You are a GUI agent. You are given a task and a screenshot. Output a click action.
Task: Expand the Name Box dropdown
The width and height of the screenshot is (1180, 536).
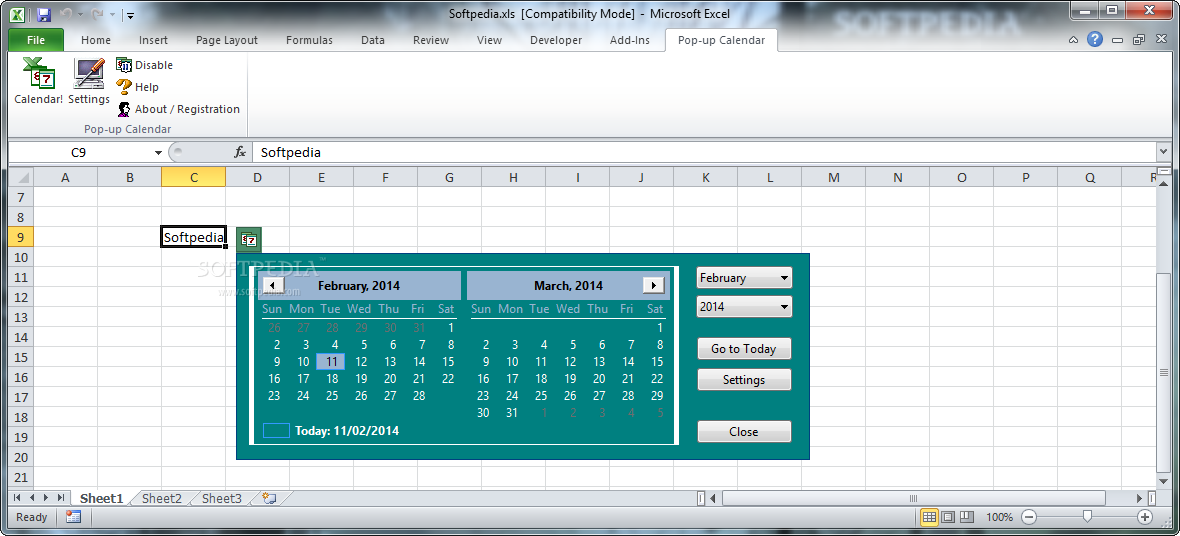[x=158, y=153]
